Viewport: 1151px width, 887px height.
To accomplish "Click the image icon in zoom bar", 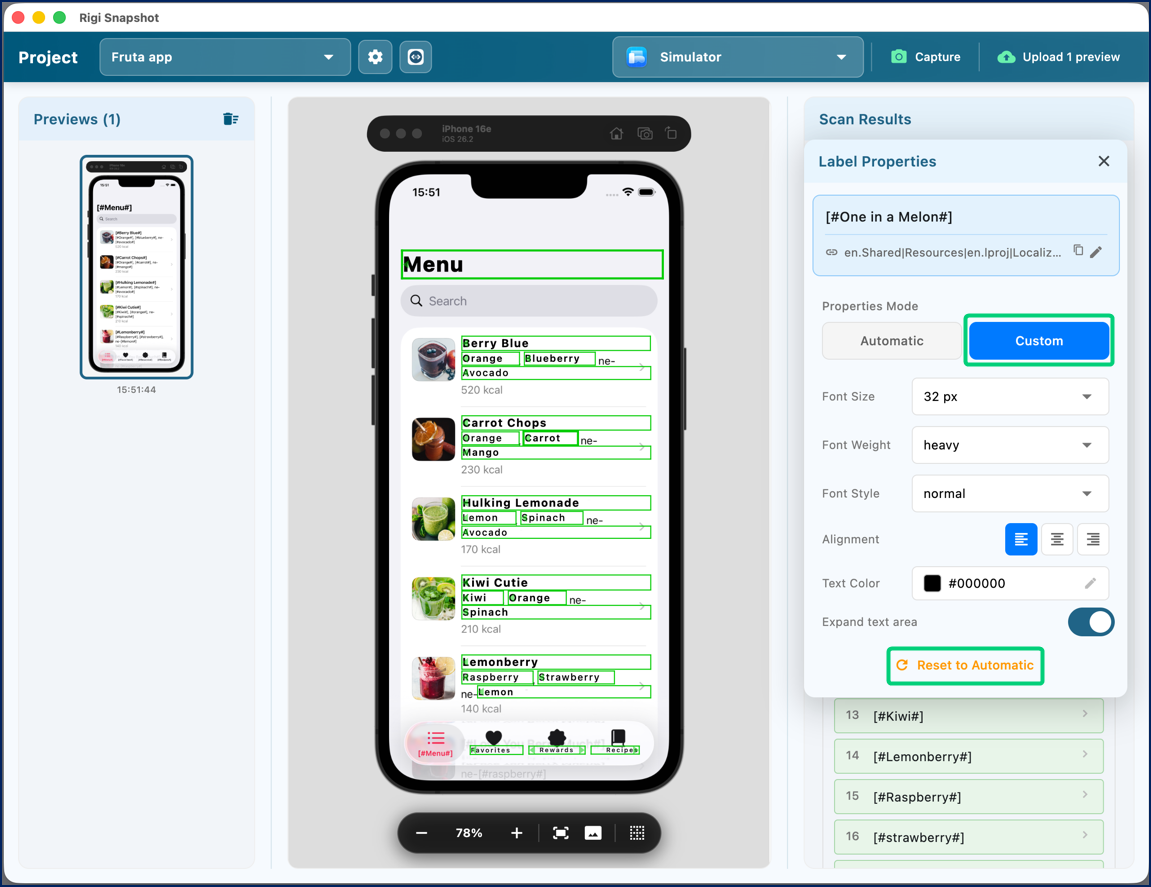I will pos(593,833).
